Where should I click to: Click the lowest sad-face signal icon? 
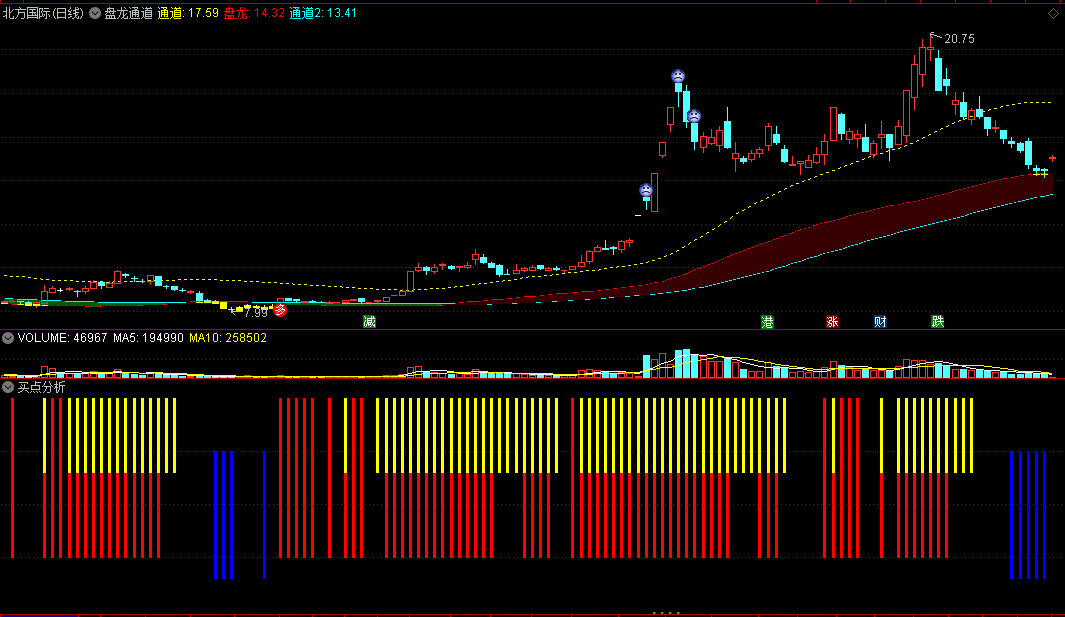tap(646, 190)
